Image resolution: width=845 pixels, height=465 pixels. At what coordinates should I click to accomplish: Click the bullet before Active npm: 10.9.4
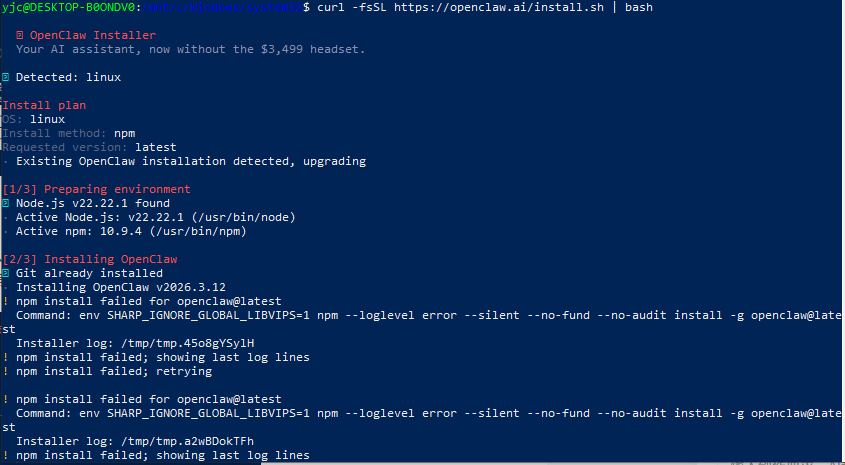(5, 232)
